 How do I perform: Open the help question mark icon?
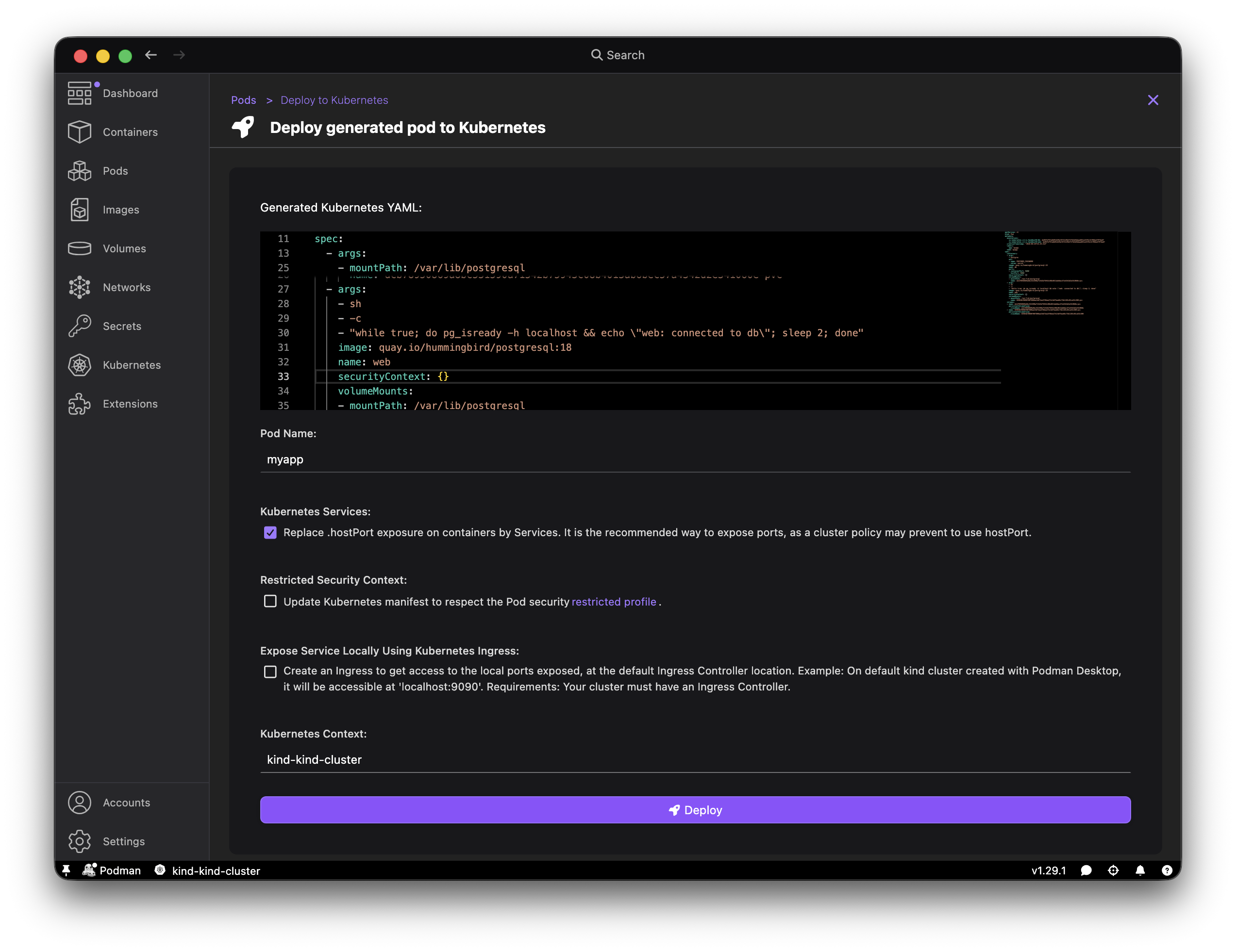[1167, 870]
